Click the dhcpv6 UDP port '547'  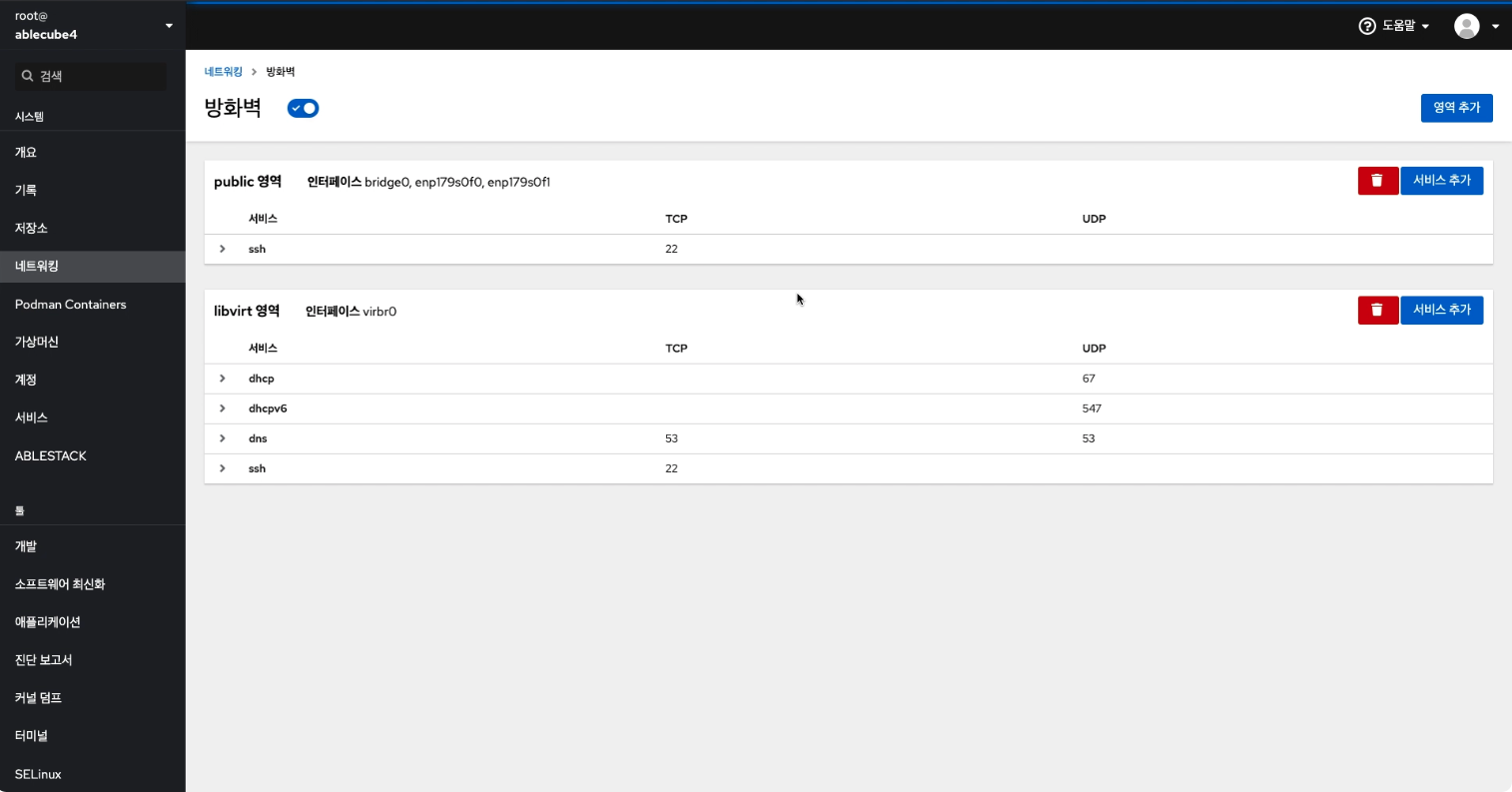point(1092,408)
